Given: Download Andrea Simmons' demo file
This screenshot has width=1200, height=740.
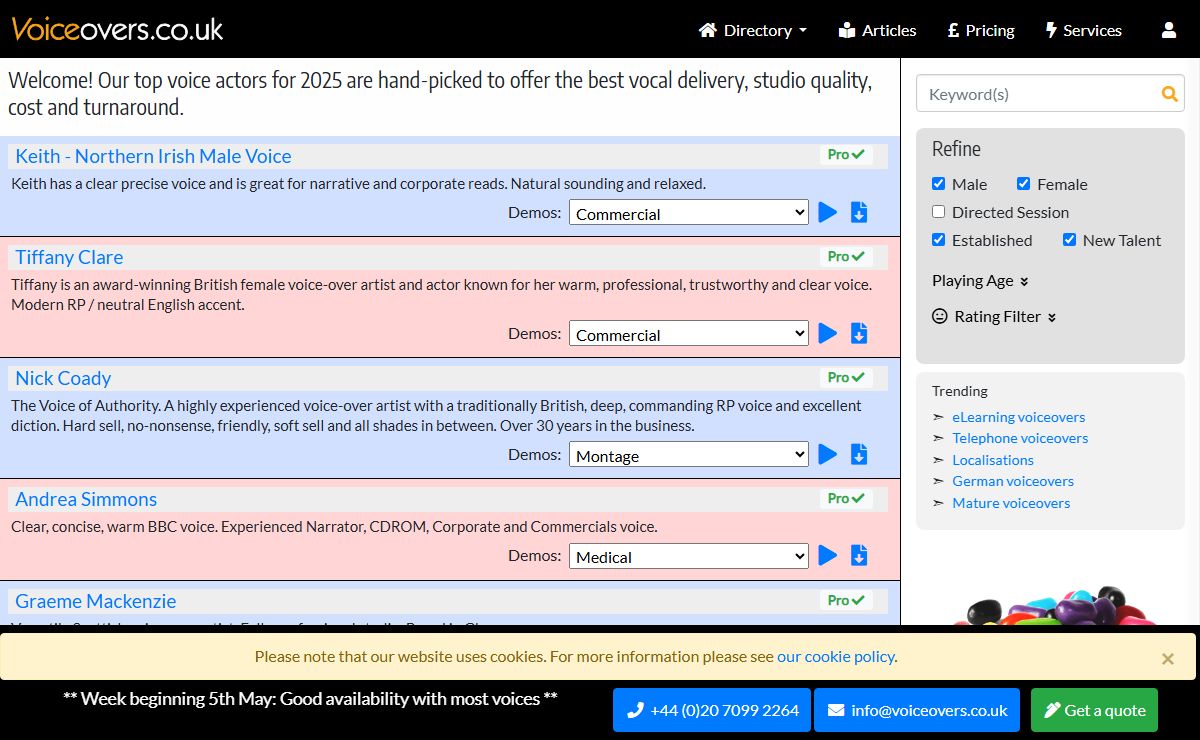Looking at the screenshot, I should point(859,555).
